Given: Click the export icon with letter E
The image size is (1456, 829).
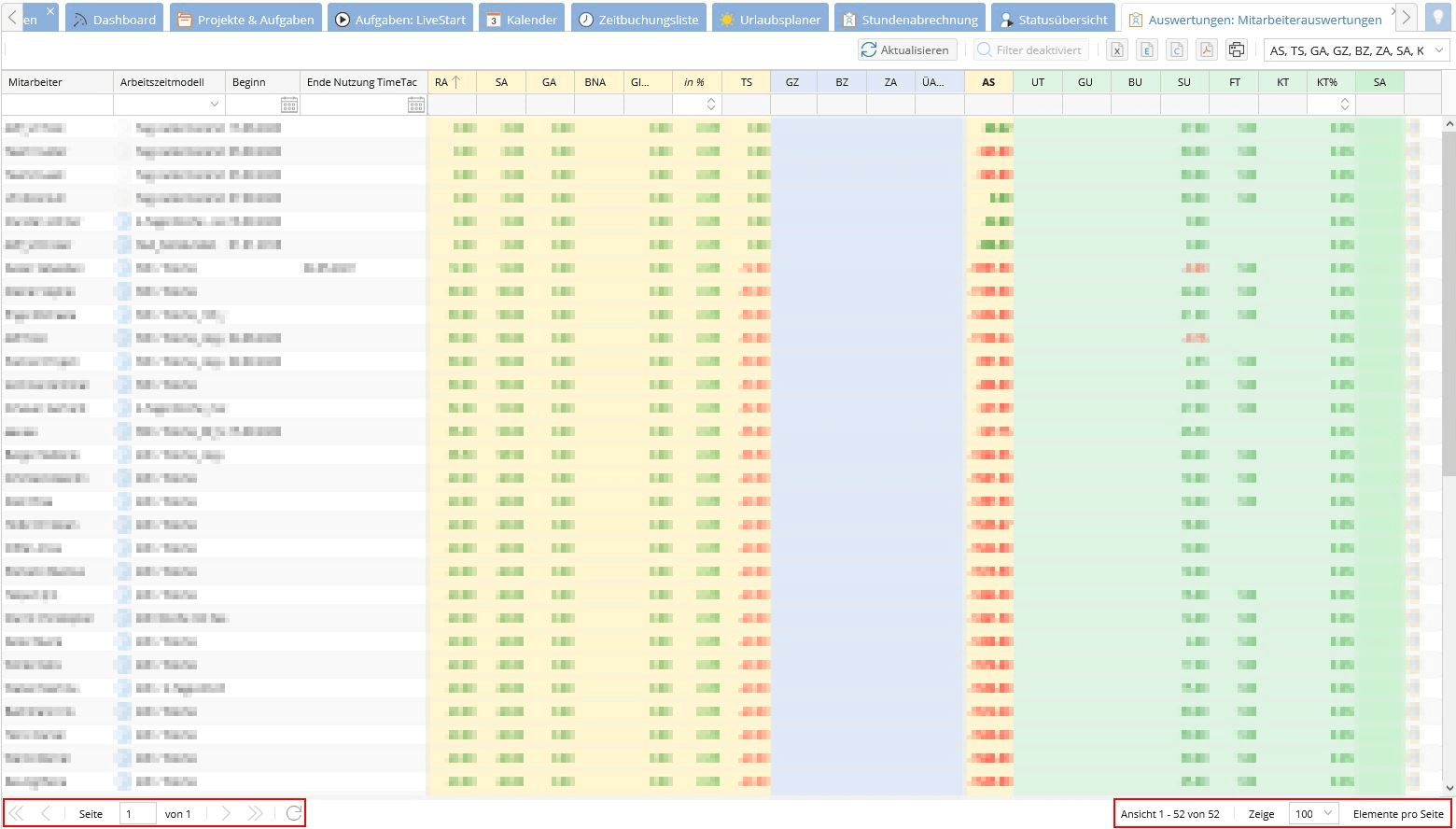Looking at the screenshot, I should pos(1147,50).
